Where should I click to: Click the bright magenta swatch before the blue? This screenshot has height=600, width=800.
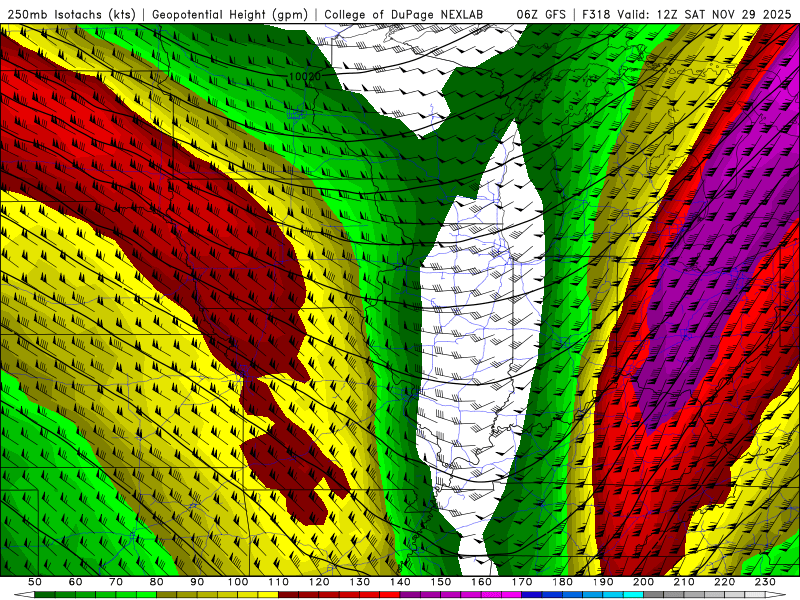[511, 594]
